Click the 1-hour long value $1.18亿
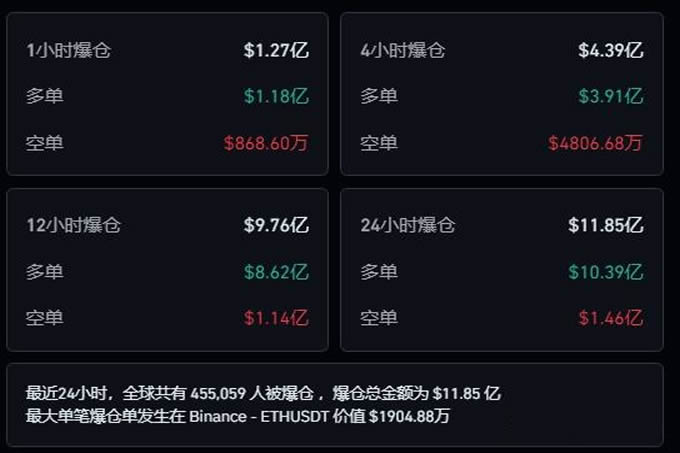This screenshot has width=680, height=453. (276, 96)
